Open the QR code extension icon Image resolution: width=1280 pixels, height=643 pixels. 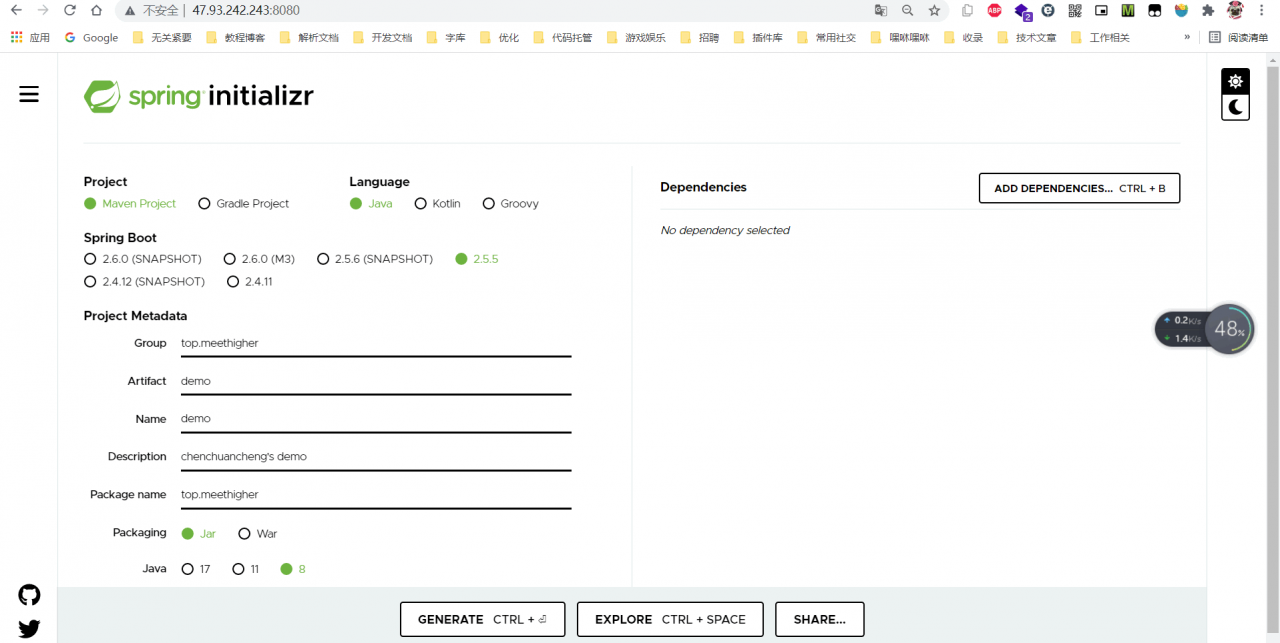1075,10
